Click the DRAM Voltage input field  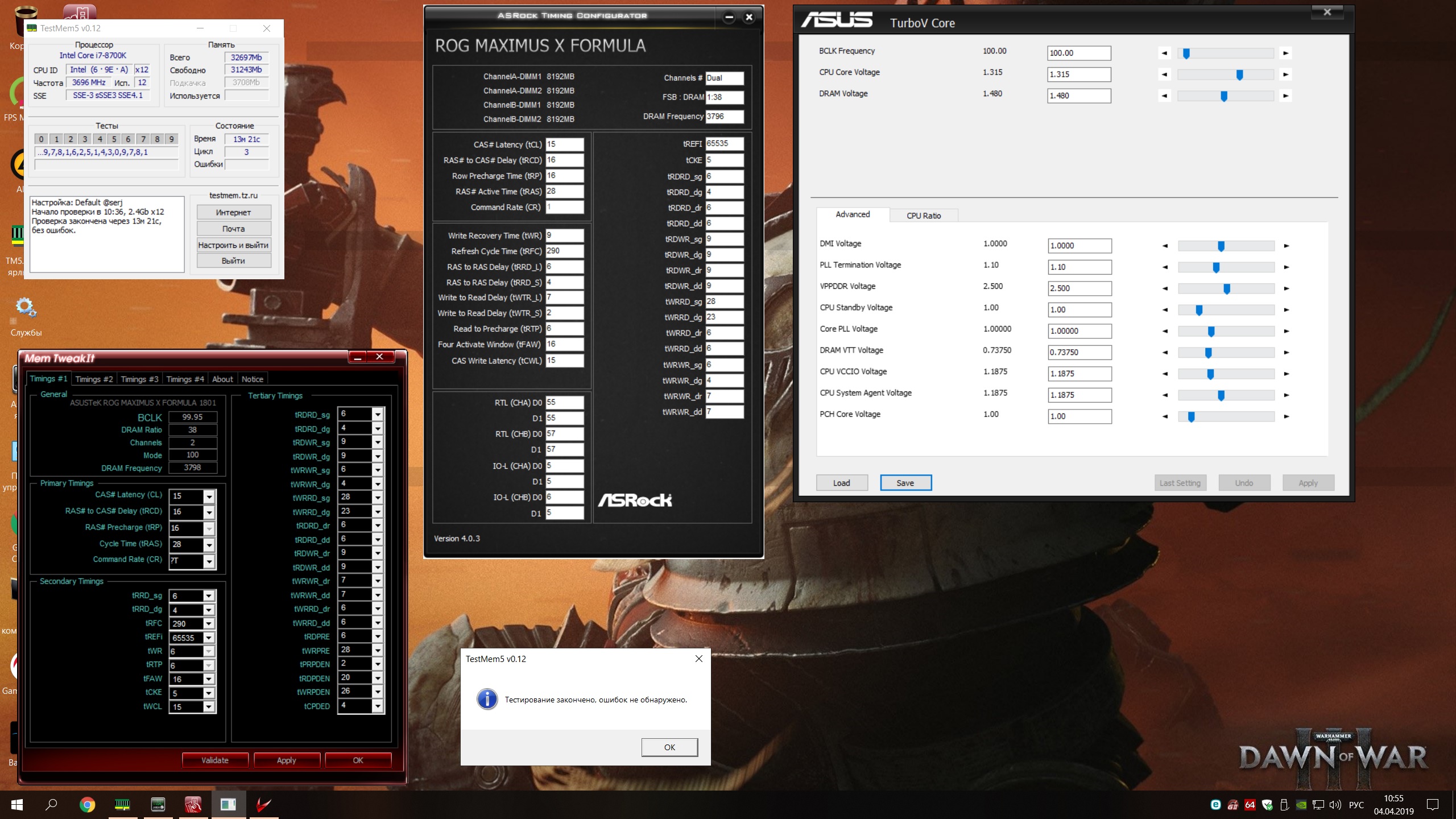coord(1078,96)
